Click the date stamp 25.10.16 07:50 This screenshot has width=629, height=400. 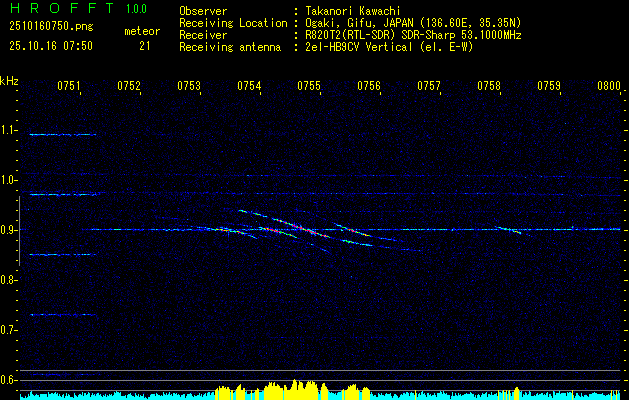pyautogui.click(x=50, y=46)
